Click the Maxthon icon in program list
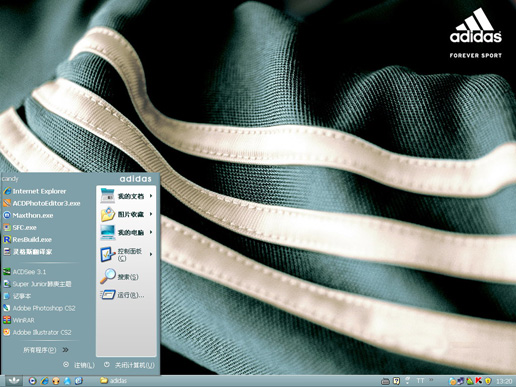 click(7, 215)
